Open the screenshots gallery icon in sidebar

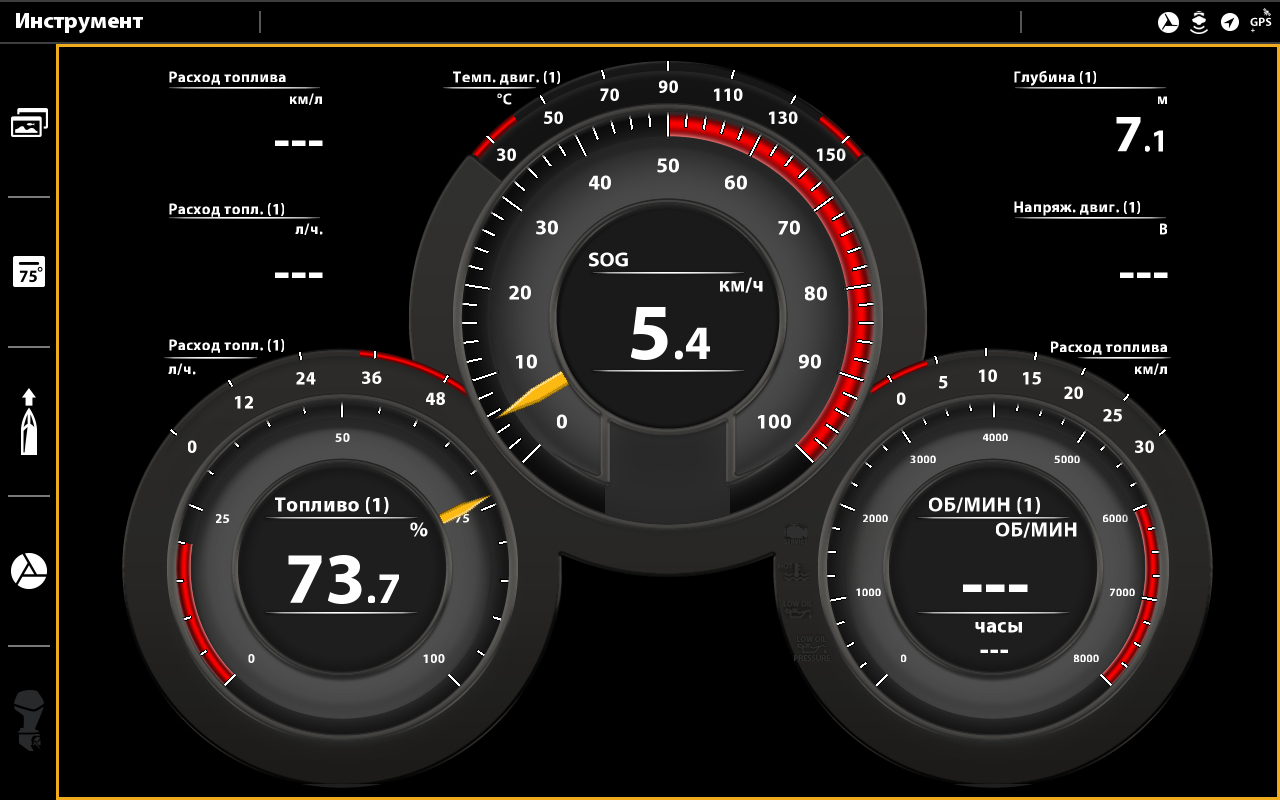pos(29,123)
